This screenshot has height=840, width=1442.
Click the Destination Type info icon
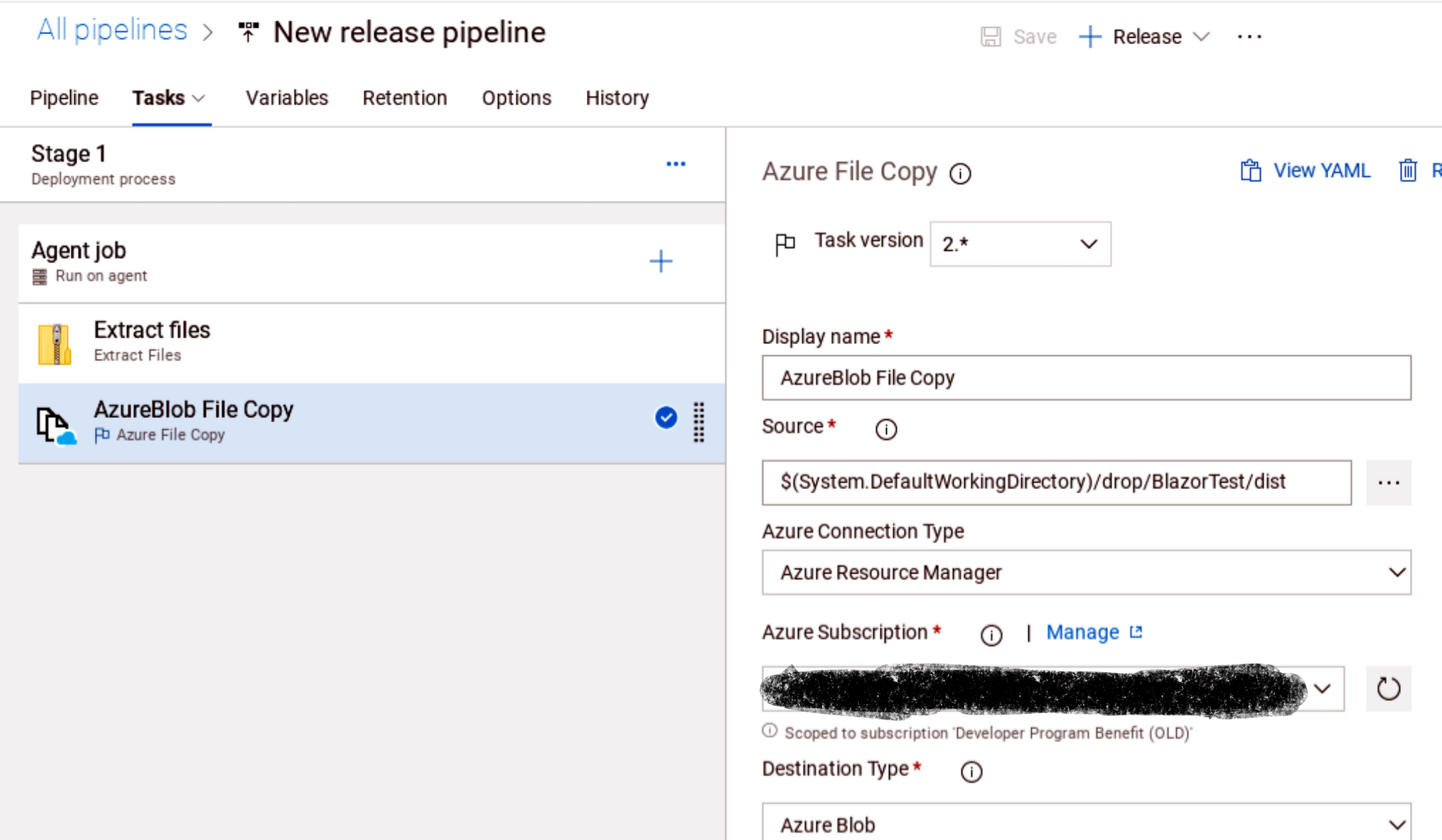pyautogui.click(x=972, y=772)
